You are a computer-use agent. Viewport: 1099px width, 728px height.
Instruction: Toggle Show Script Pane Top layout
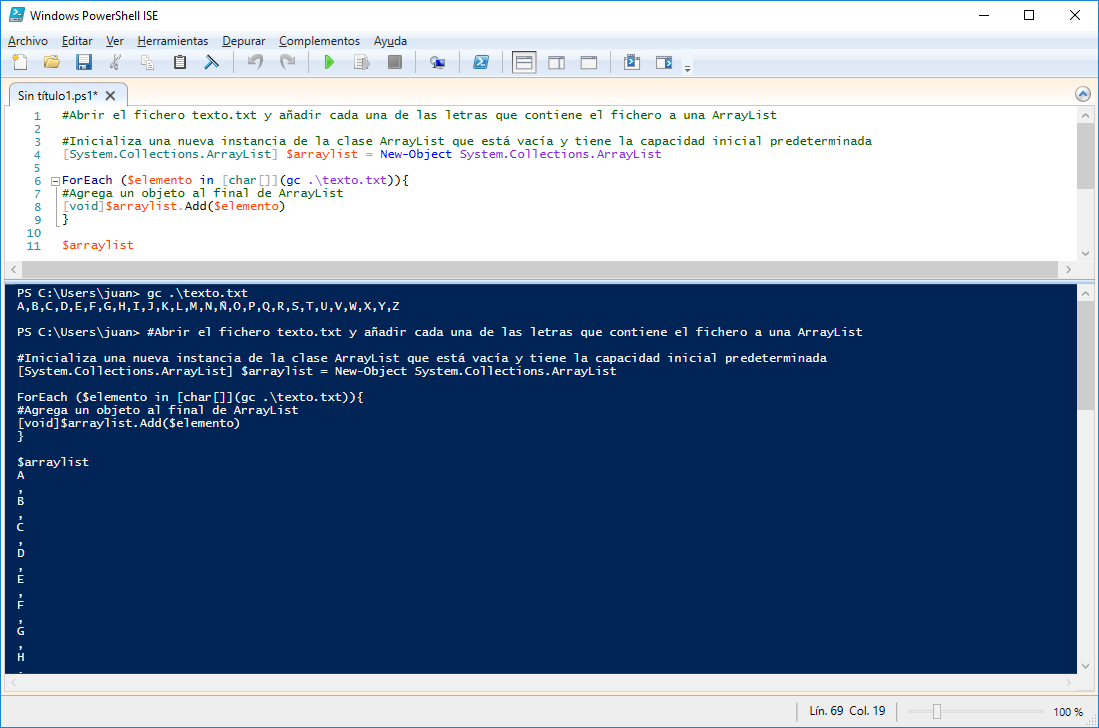[x=524, y=63]
